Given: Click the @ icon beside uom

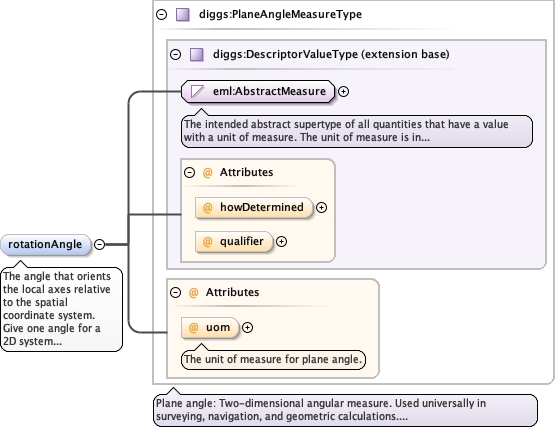Looking at the screenshot, I should coord(193,328).
